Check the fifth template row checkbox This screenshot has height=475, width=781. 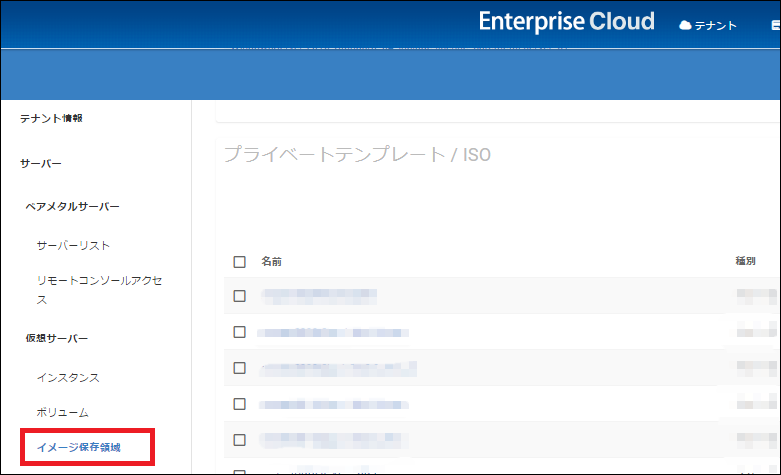[x=239, y=440]
